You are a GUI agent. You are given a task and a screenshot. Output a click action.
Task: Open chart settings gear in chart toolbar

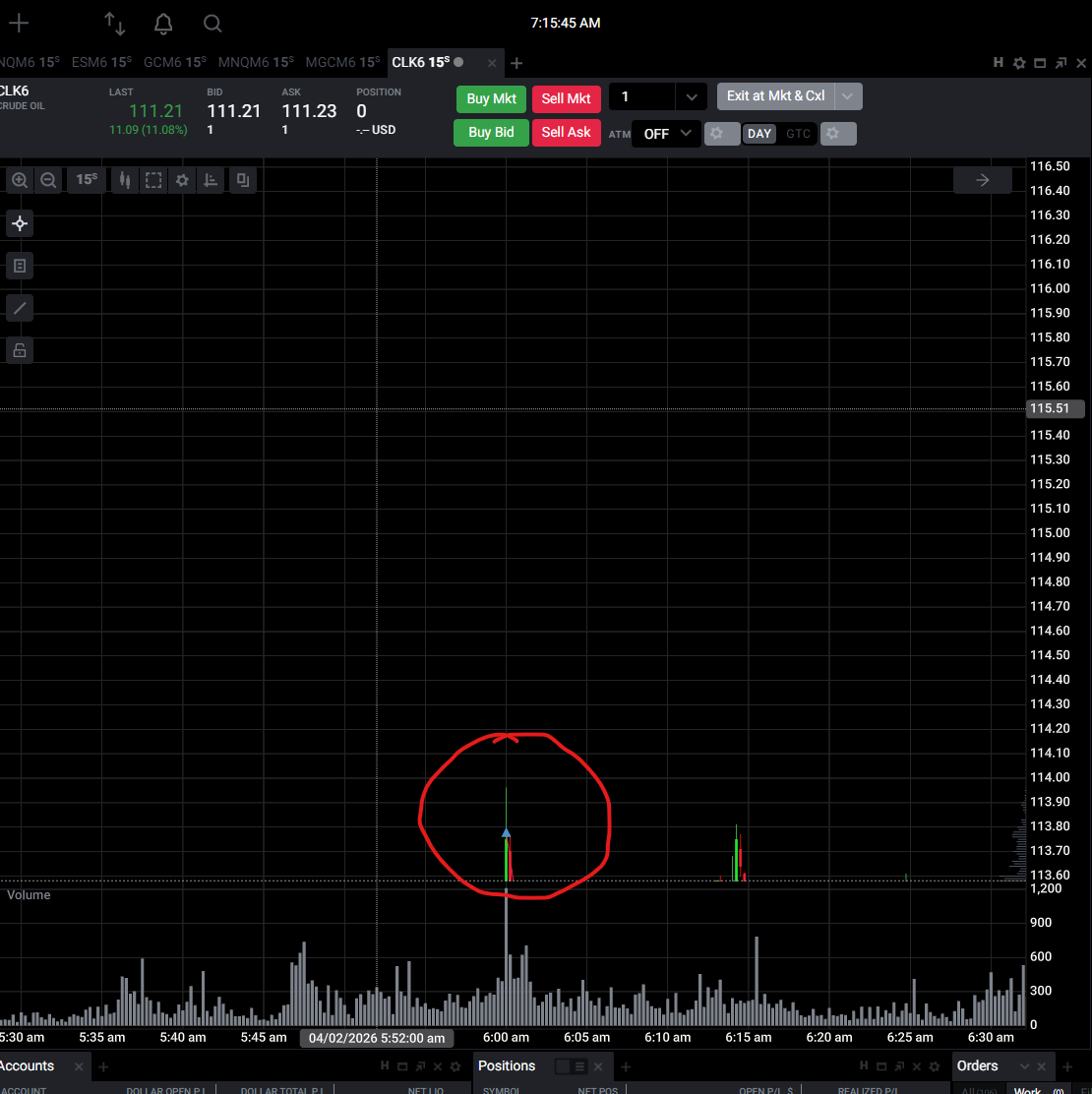182,180
